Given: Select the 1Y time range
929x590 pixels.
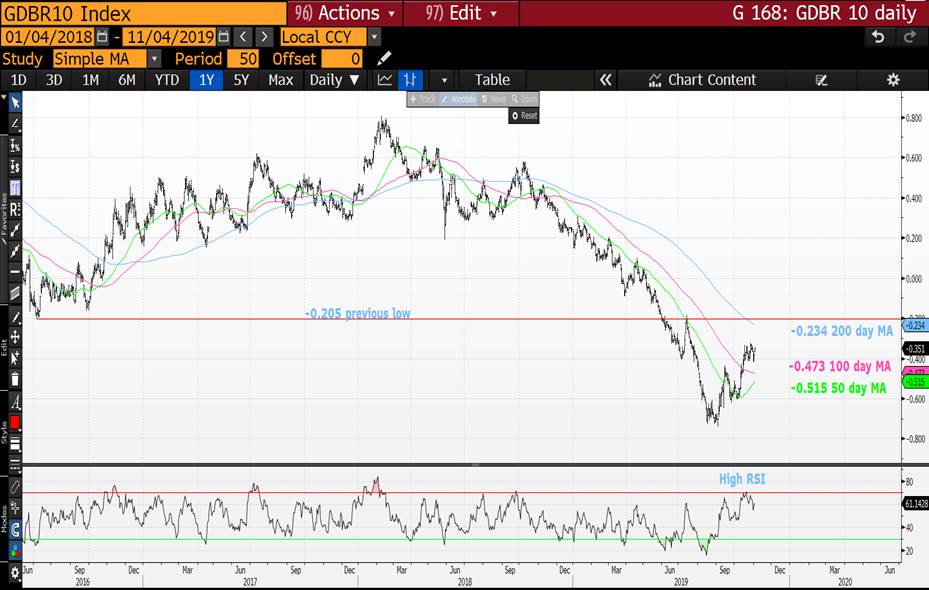Looking at the screenshot, I should [204, 80].
